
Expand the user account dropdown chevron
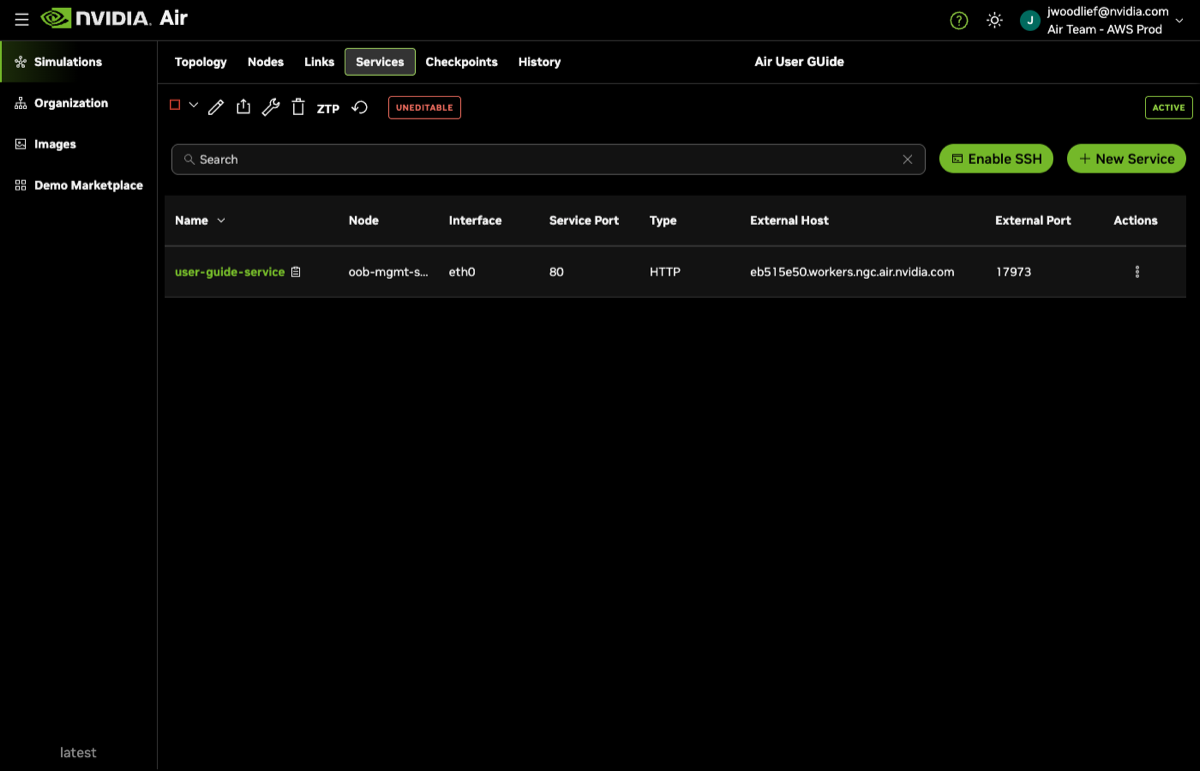(x=1179, y=21)
